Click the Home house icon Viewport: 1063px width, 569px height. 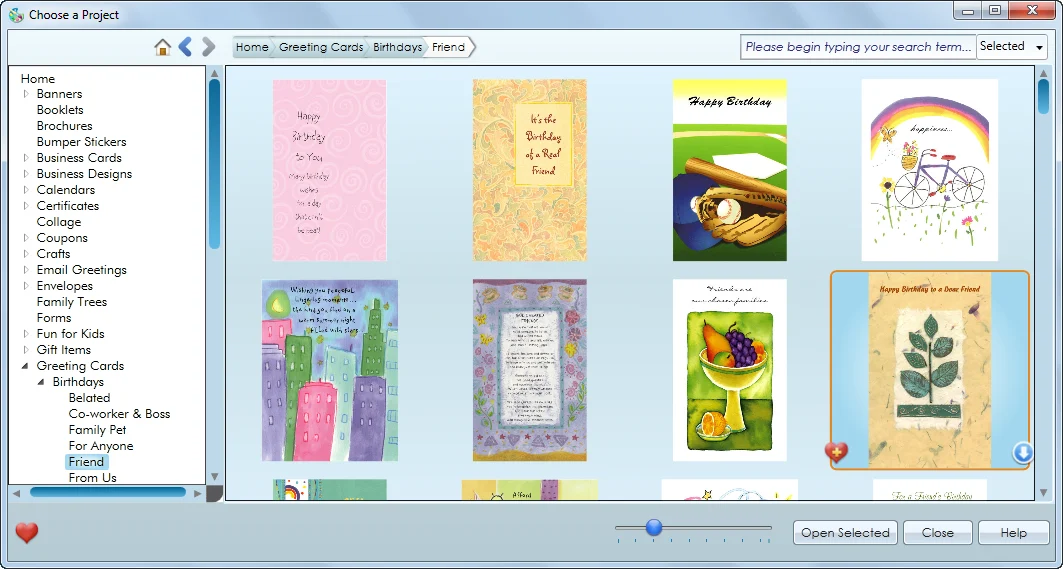[x=162, y=47]
